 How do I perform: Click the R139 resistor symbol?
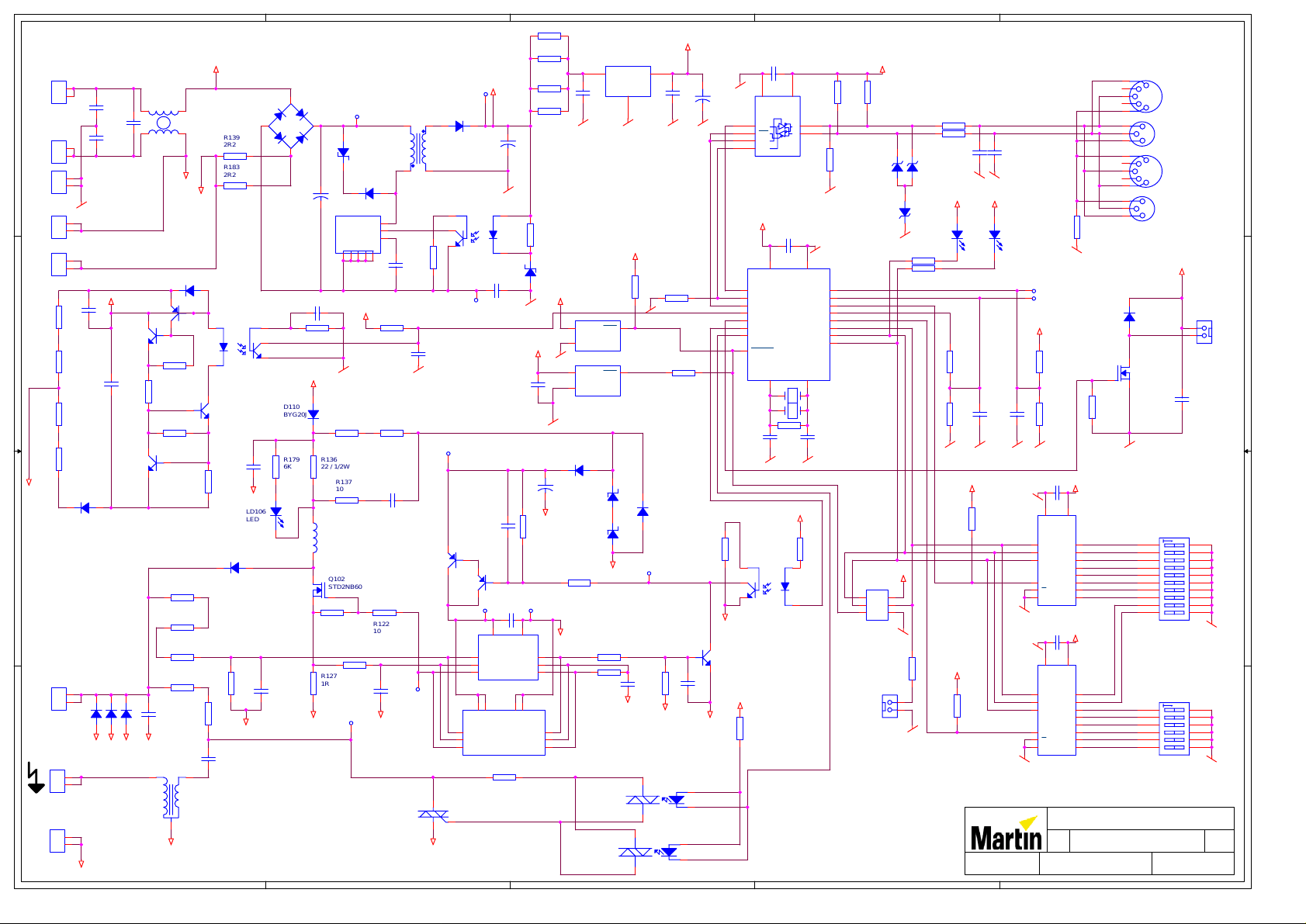[235, 156]
